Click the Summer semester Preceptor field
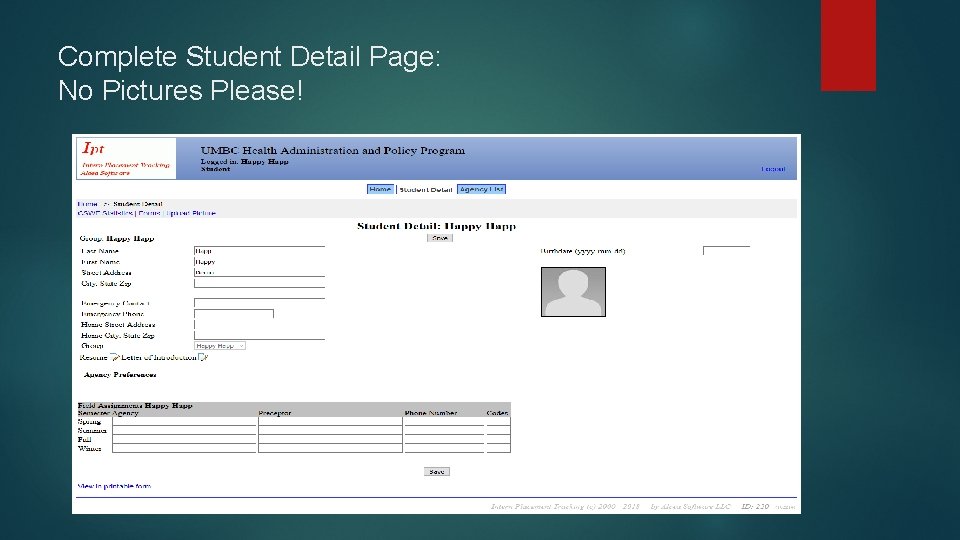 (331, 430)
